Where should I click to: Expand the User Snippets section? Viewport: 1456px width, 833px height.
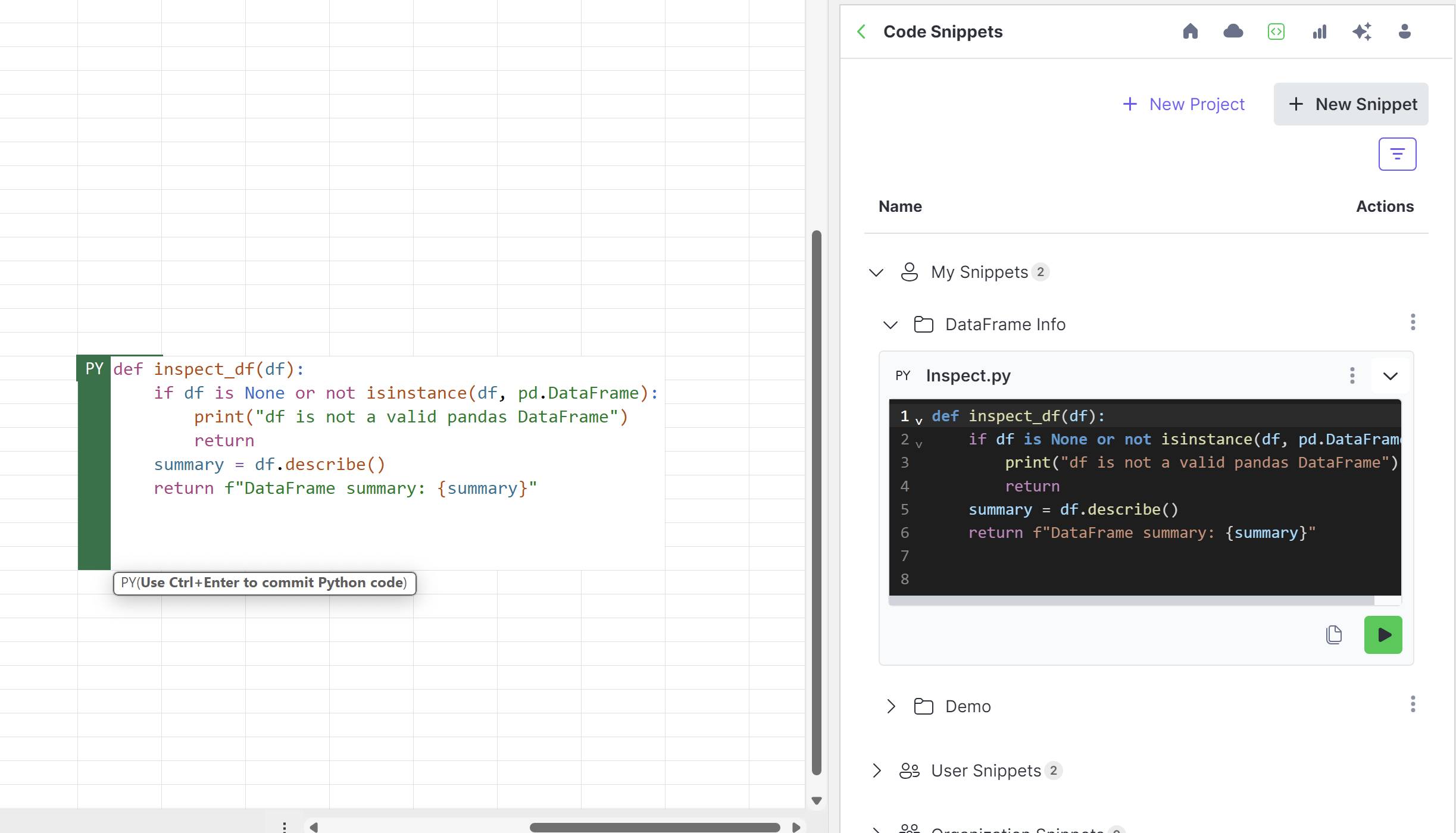point(876,771)
